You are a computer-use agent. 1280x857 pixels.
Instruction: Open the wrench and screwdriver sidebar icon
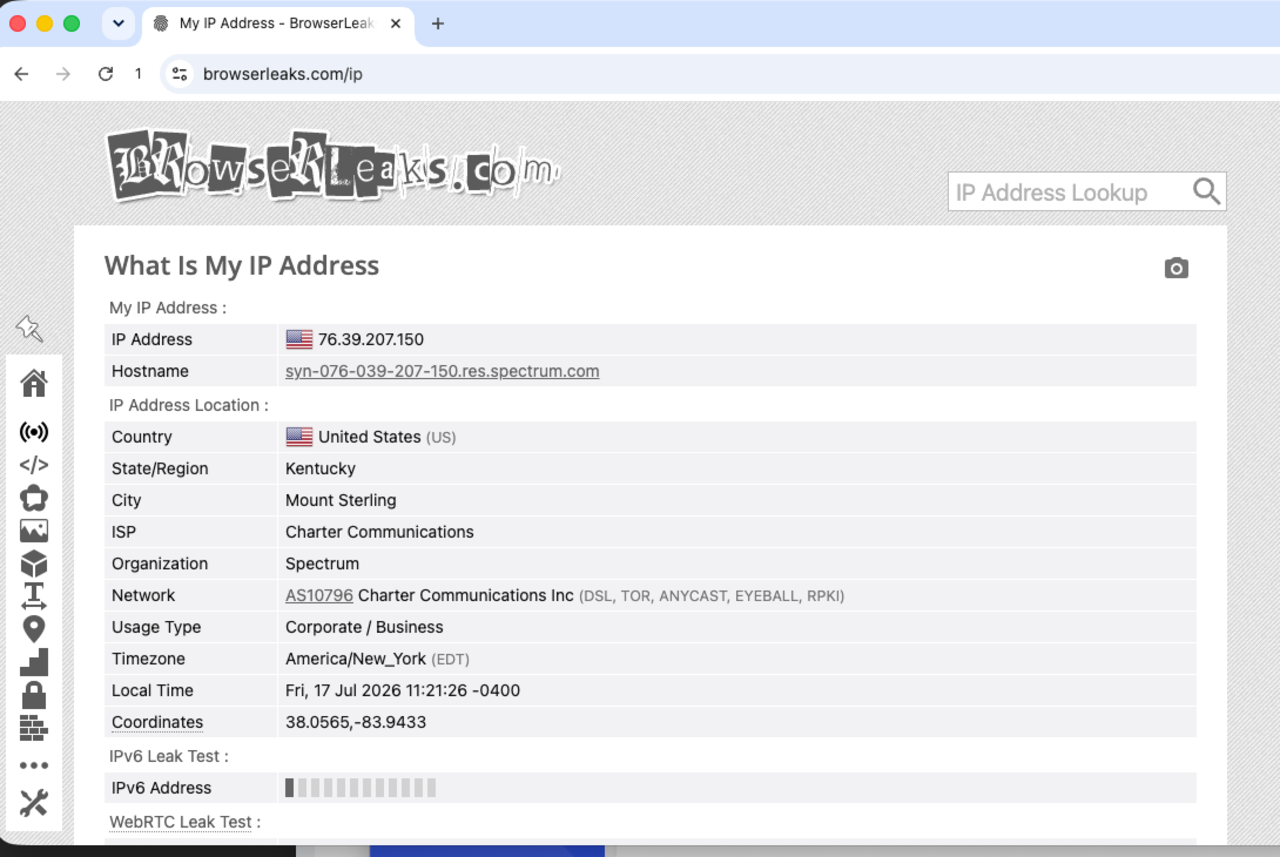34,803
